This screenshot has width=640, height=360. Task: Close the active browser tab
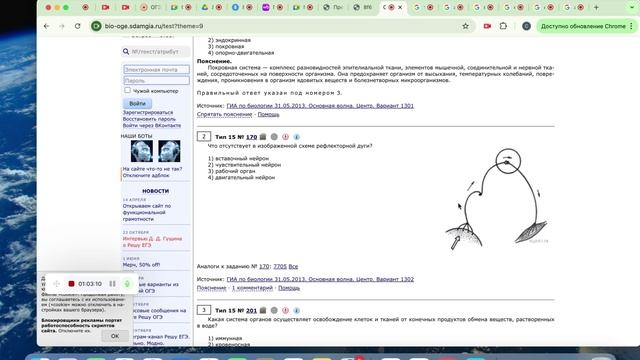coord(400,7)
